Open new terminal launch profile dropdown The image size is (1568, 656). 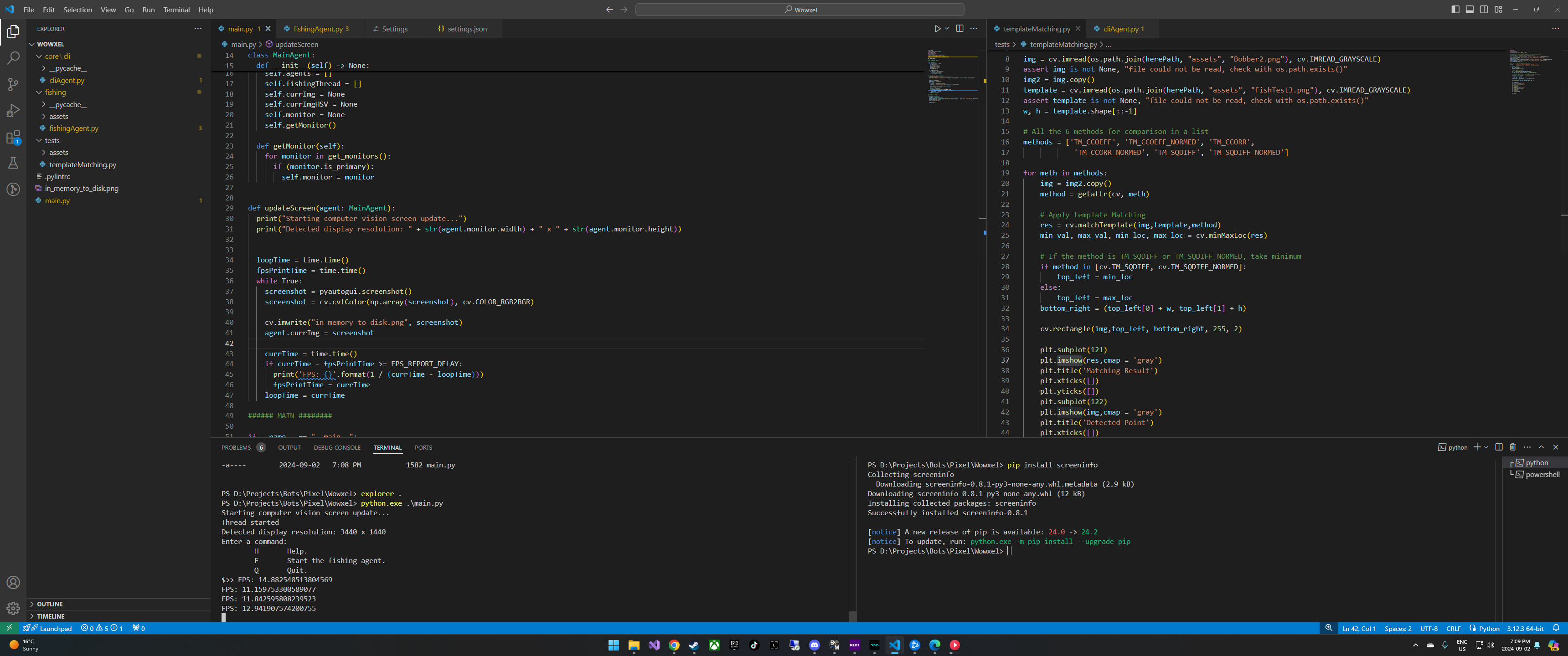coord(1486,447)
